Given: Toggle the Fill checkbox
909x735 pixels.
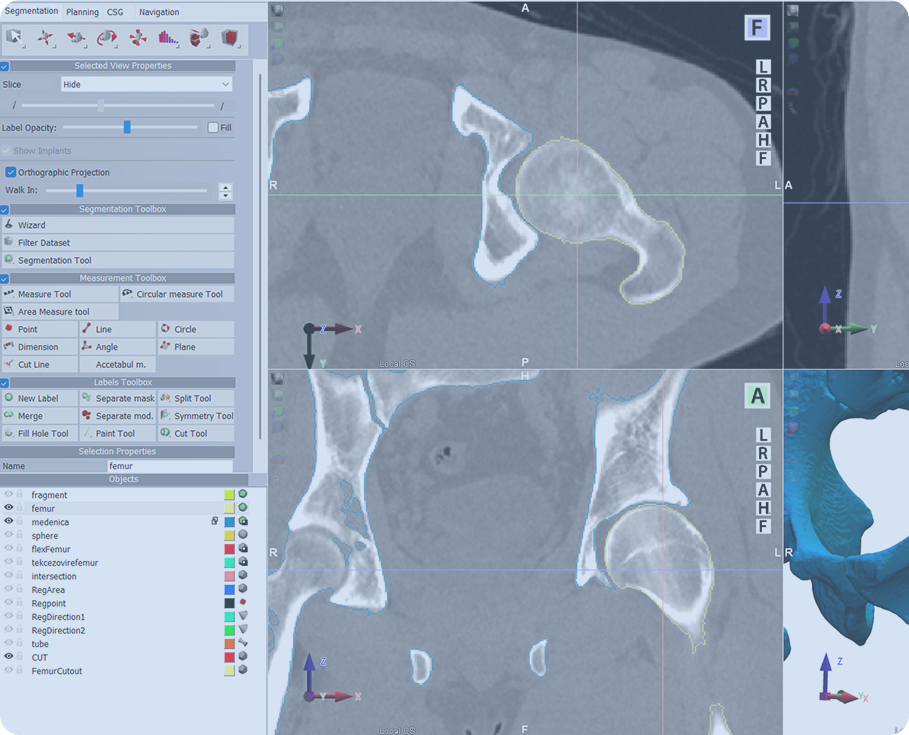Looking at the screenshot, I should click(213, 128).
